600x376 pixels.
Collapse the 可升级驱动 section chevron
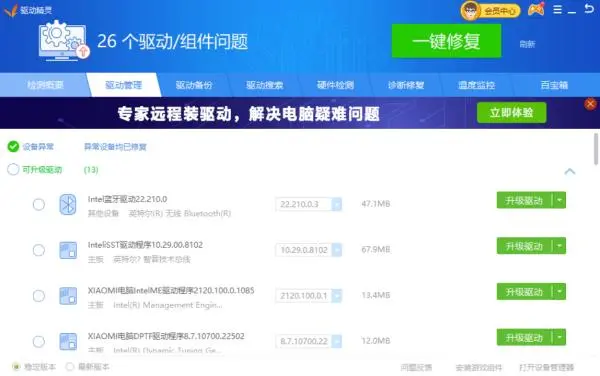(570, 171)
